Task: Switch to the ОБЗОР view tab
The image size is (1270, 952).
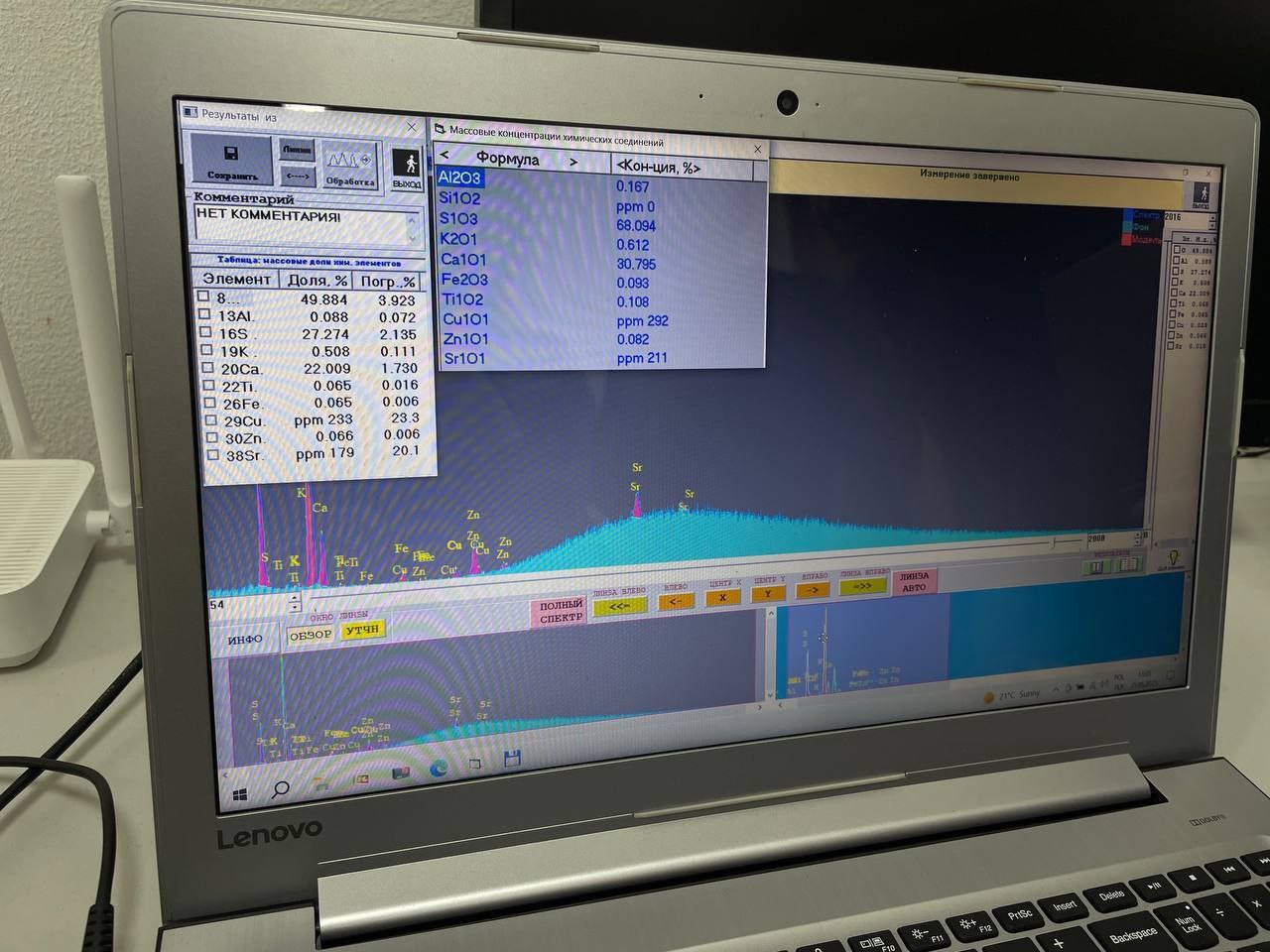Action: [x=310, y=635]
